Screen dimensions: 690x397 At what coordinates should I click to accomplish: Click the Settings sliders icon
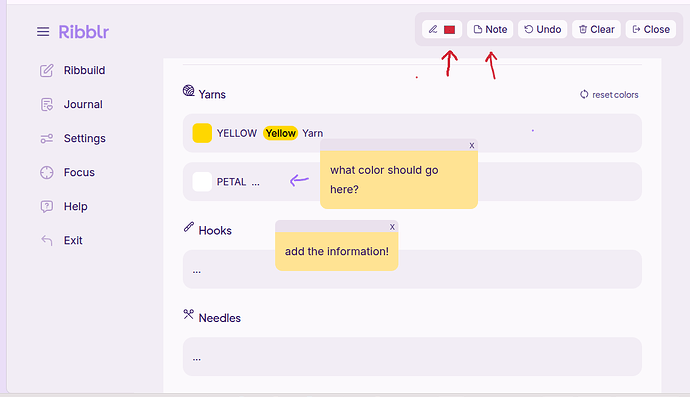(47, 139)
